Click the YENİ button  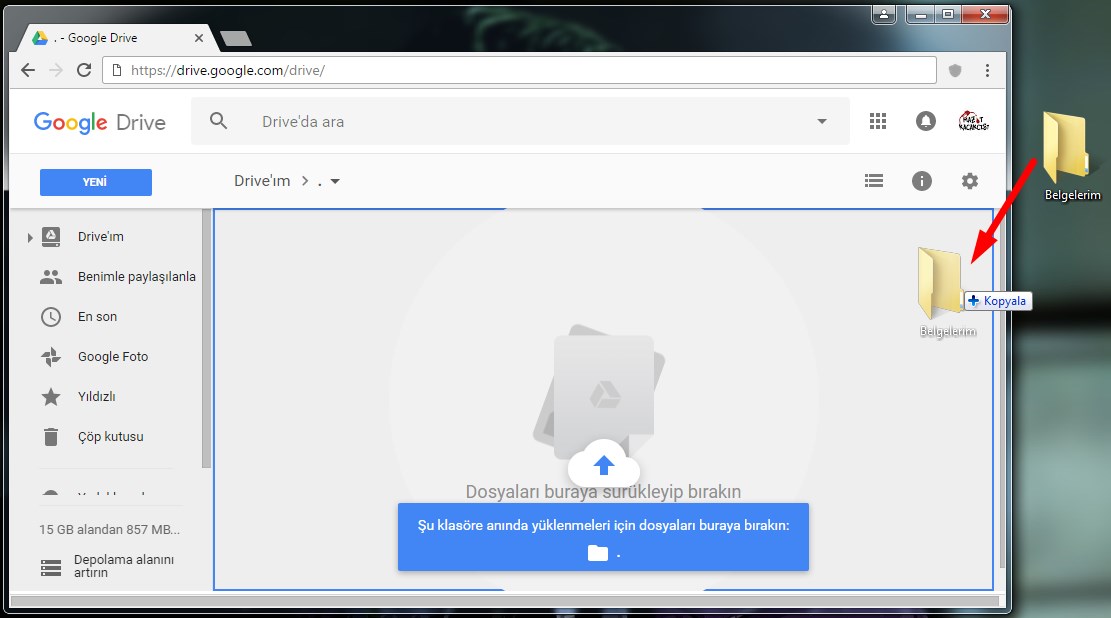(x=96, y=182)
